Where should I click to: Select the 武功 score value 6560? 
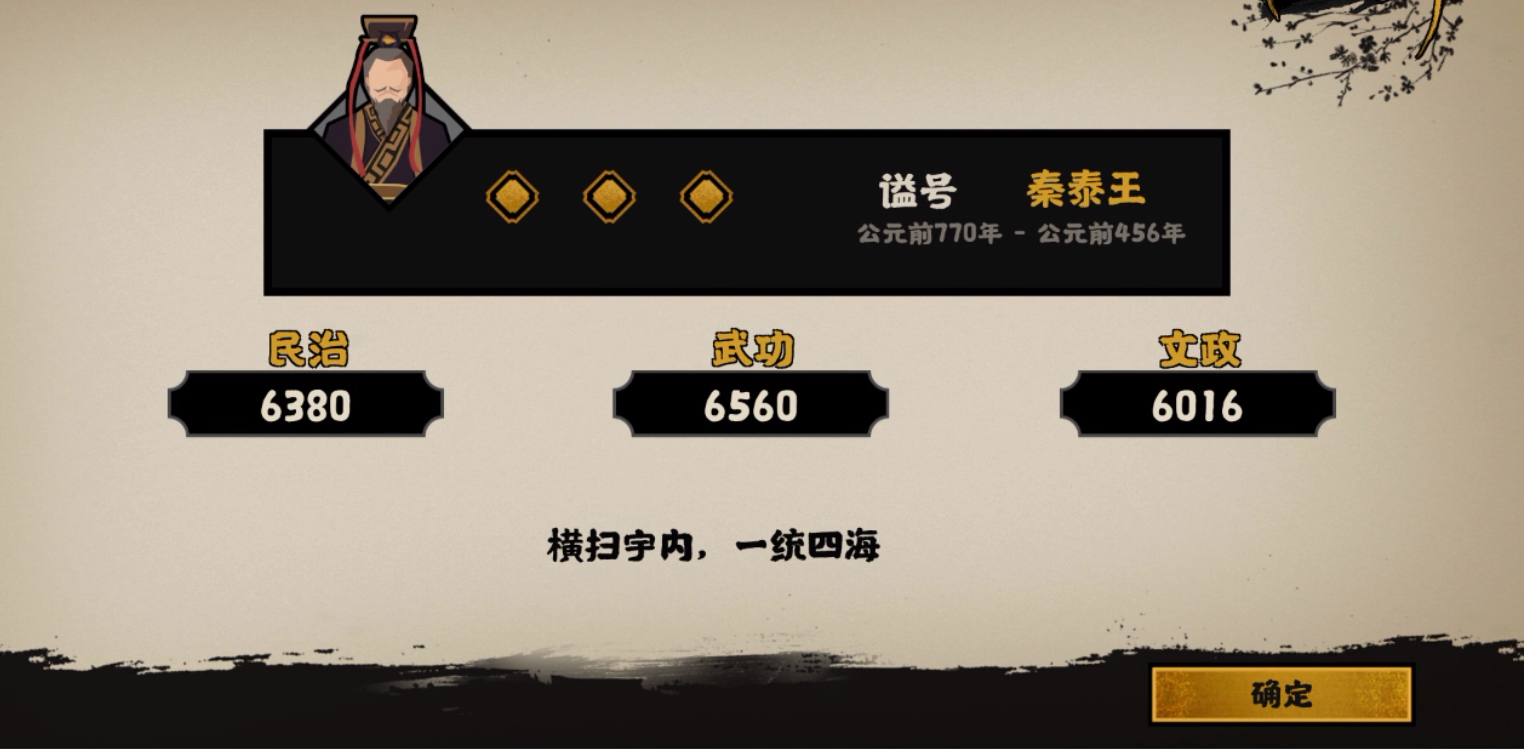point(751,405)
